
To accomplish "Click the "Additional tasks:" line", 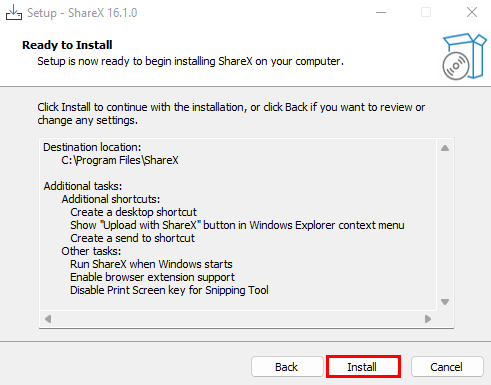I will coord(83,186).
